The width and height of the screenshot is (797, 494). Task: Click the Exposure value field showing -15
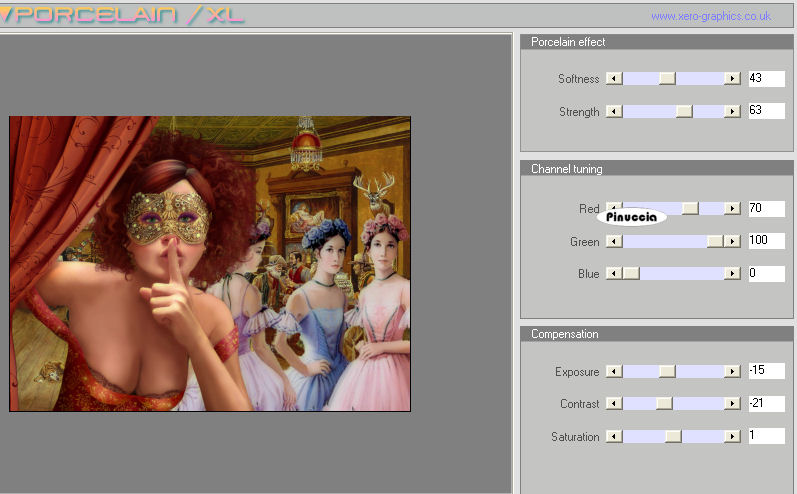pyautogui.click(x=767, y=370)
